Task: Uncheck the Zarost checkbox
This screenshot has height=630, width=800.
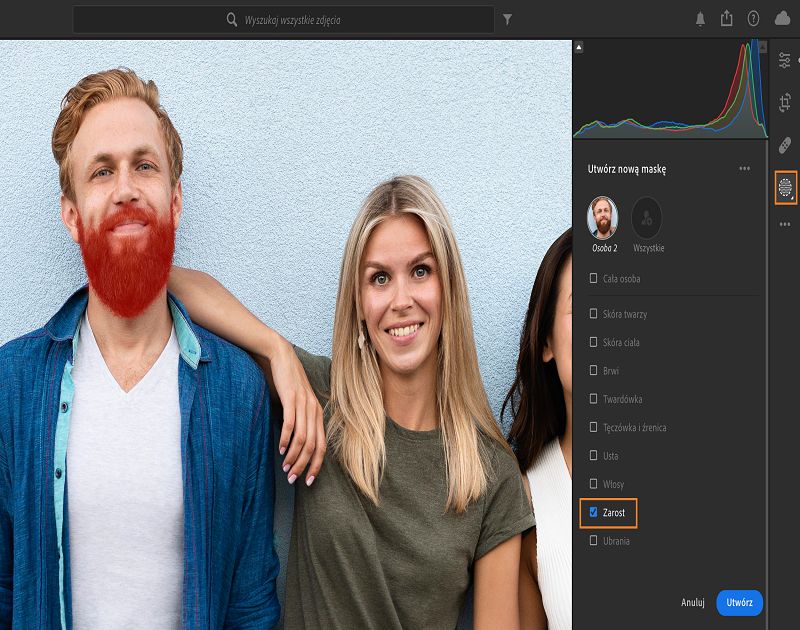Action: tap(593, 512)
